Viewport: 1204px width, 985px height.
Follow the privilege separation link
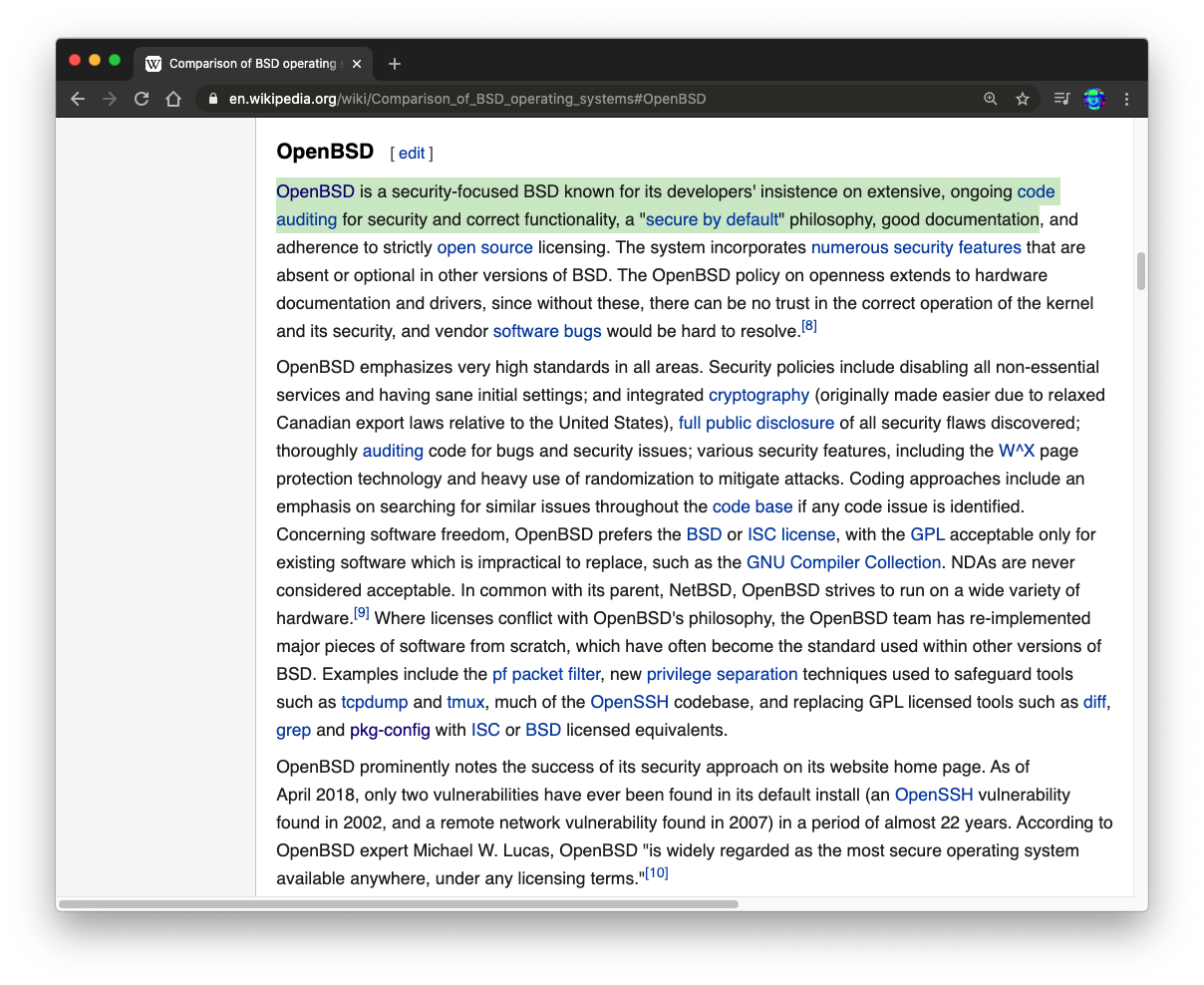[x=723, y=674]
